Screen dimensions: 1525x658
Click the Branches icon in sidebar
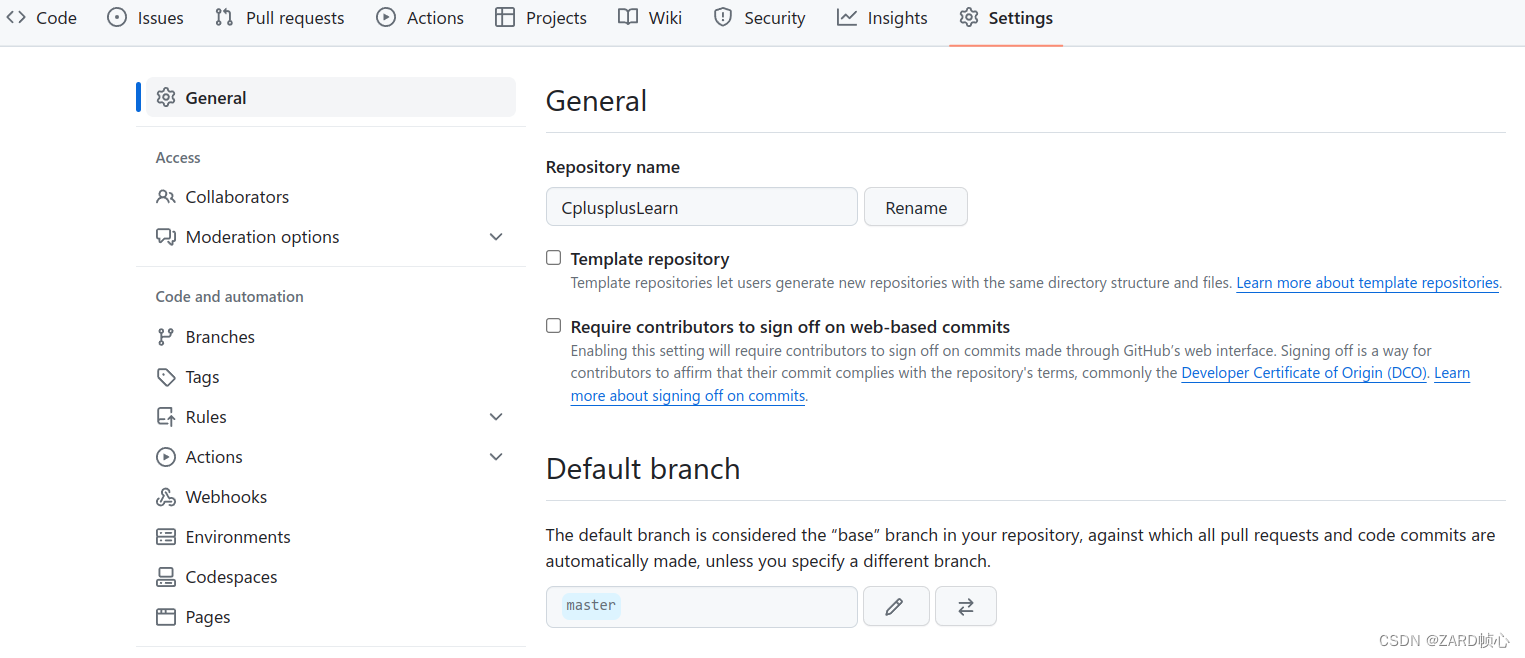(166, 337)
